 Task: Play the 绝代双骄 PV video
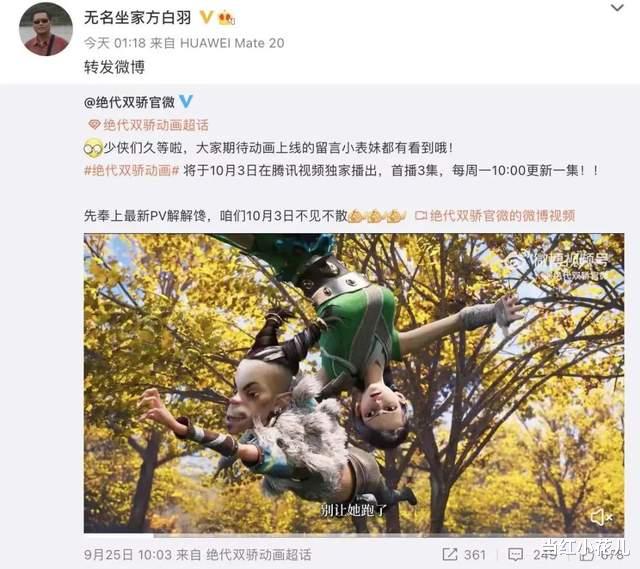coord(354,383)
